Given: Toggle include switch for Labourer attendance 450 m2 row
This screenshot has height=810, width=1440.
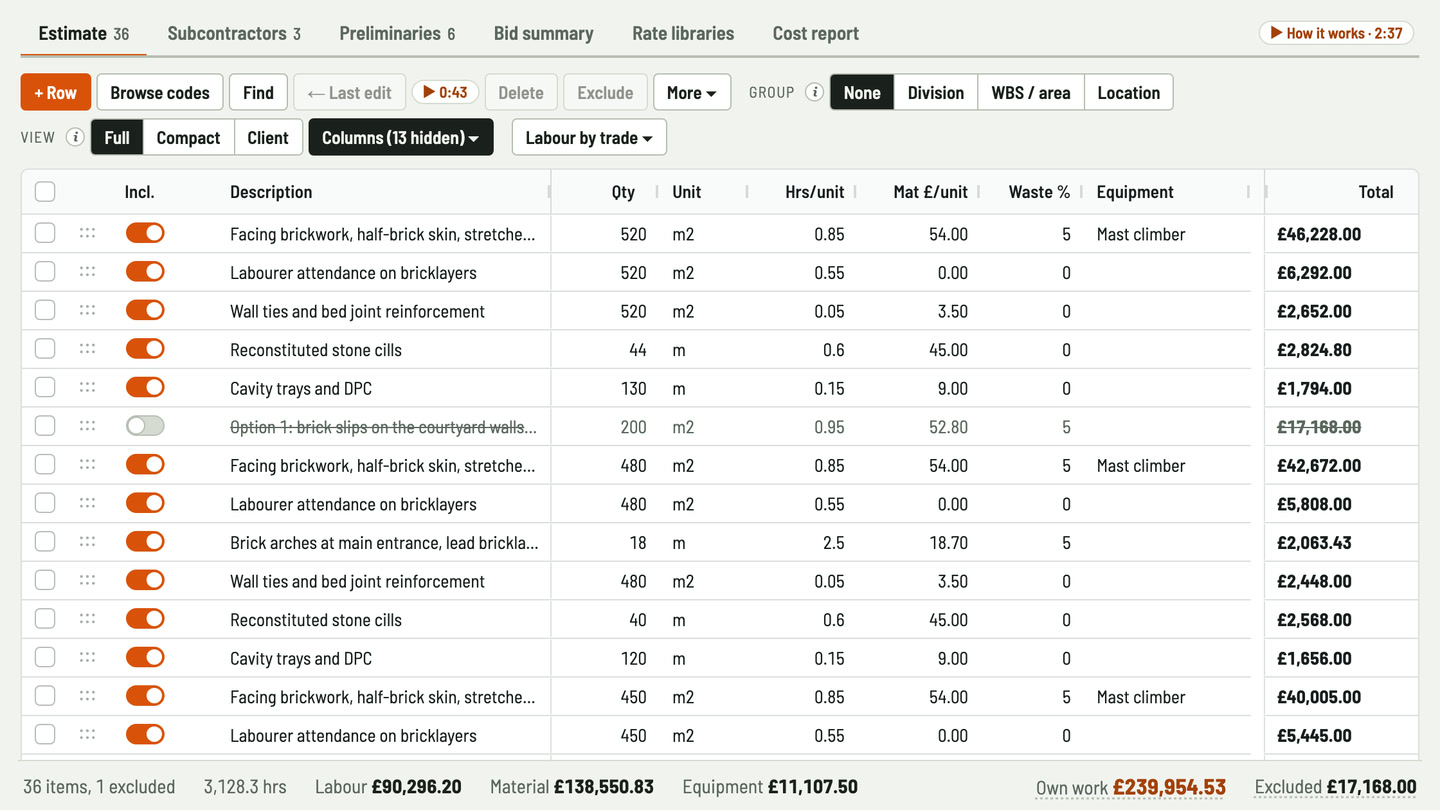Looking at the screenshot, I should point(145,734).
